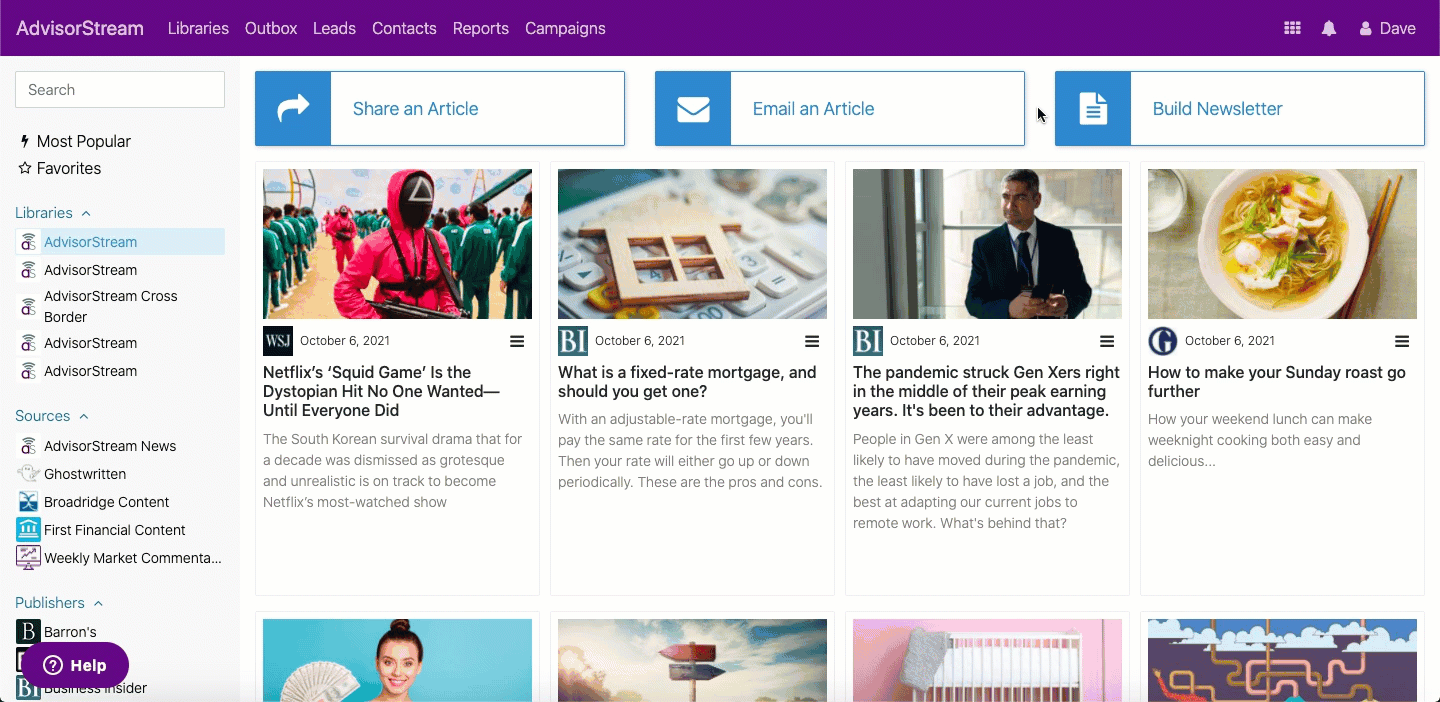Open the signpost arrows article thumbnail

pyautogui.click(x=692, y=660)
